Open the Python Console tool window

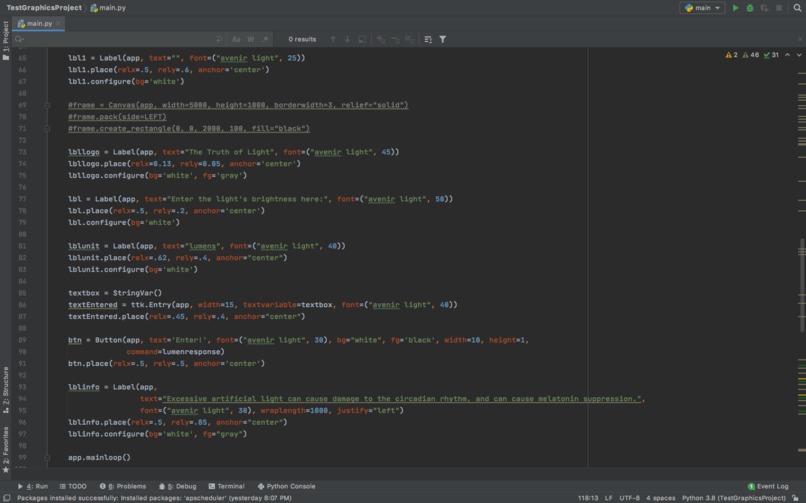(286, 486)
